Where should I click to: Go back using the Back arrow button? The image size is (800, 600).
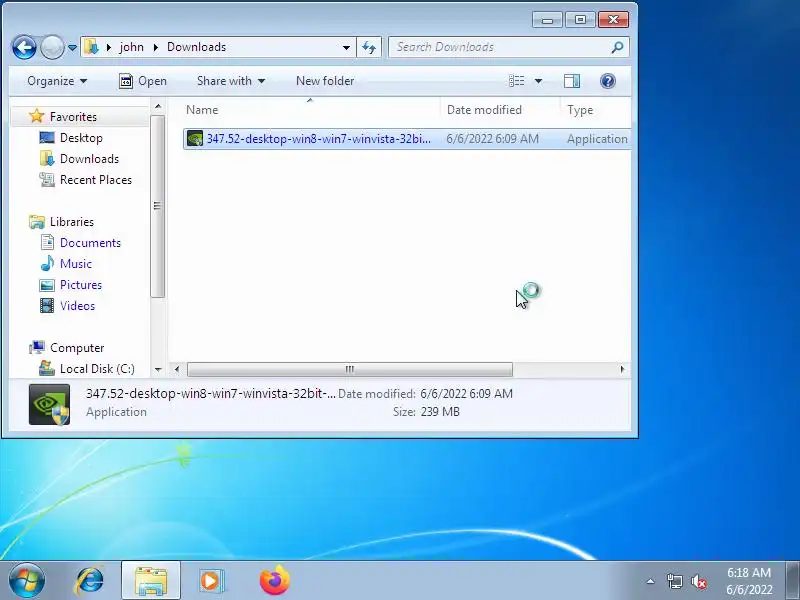pyautogui.click(x=24, y=47)
